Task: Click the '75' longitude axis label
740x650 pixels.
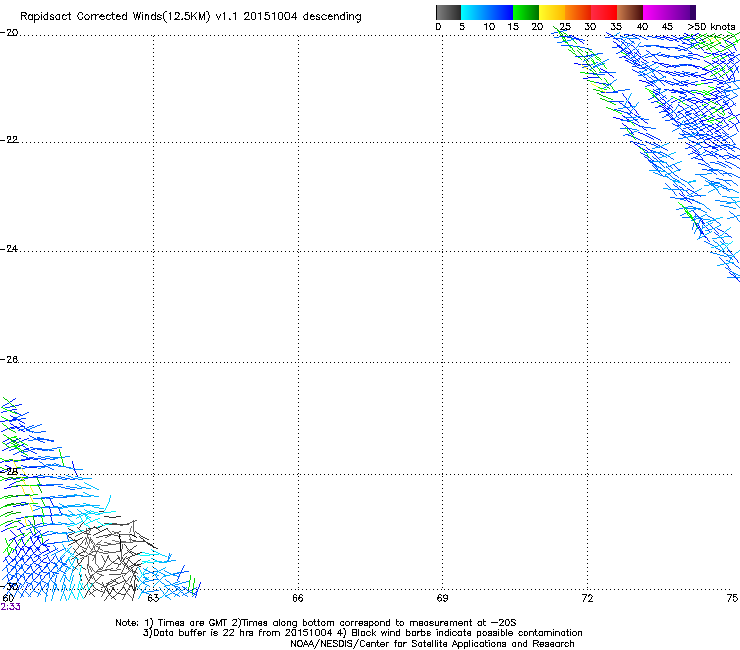Action: tap(732, 599)
